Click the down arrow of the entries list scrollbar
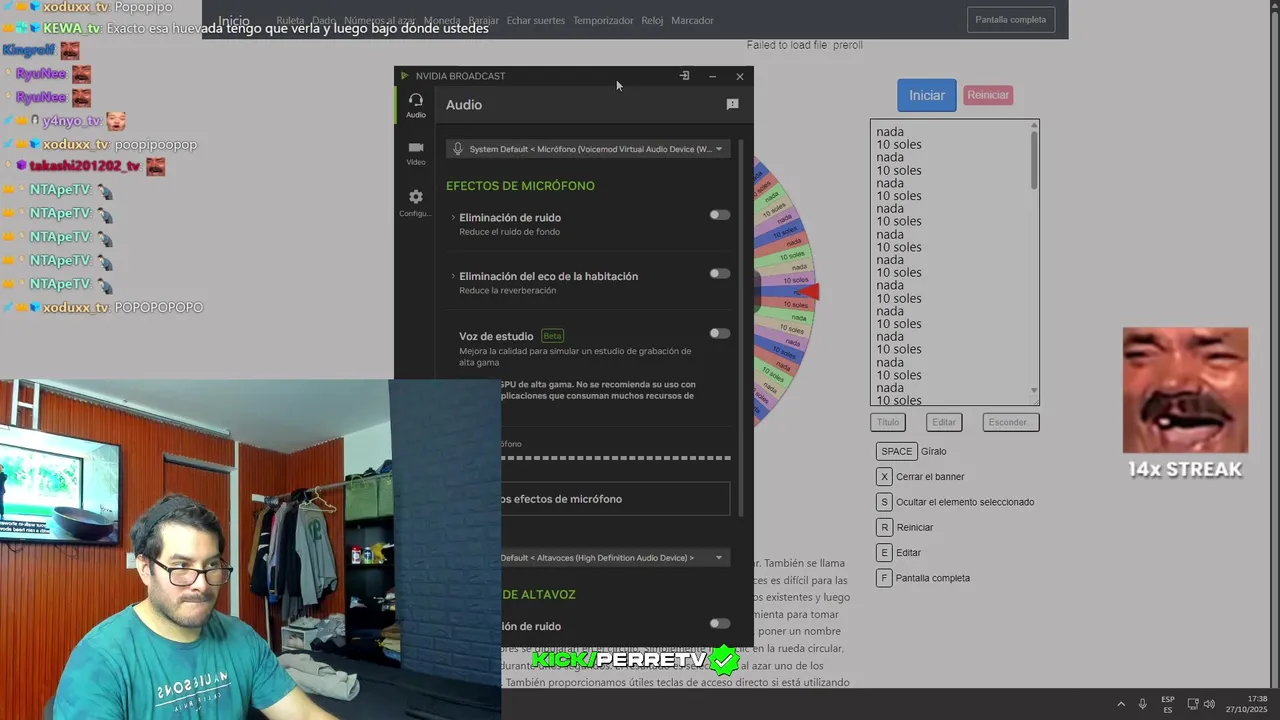This screenshot has height=720, width=1280. pyautogui.click(x=1034, y=391)
